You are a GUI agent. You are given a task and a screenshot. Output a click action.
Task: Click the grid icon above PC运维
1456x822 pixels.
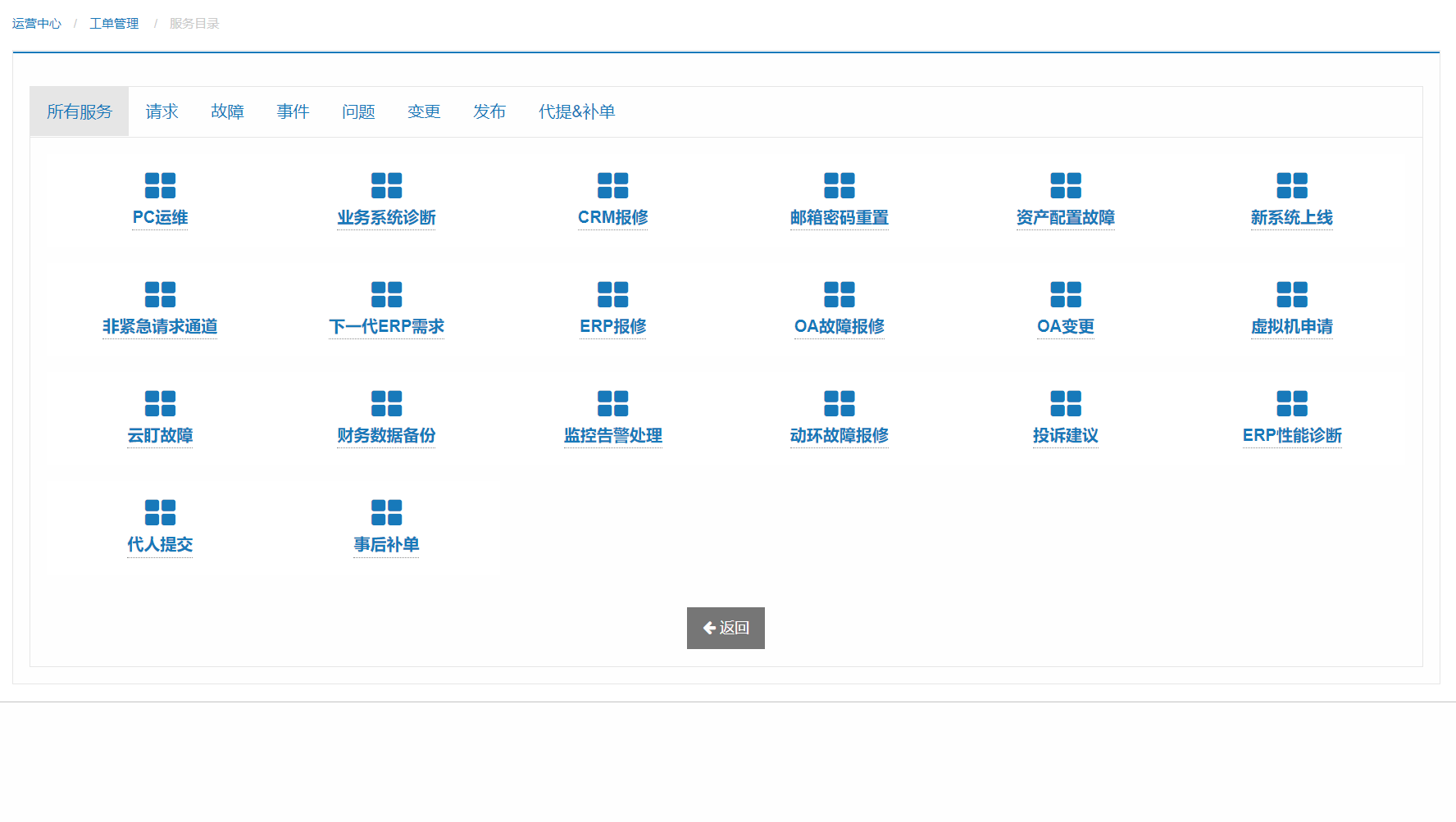coord(160,186)
